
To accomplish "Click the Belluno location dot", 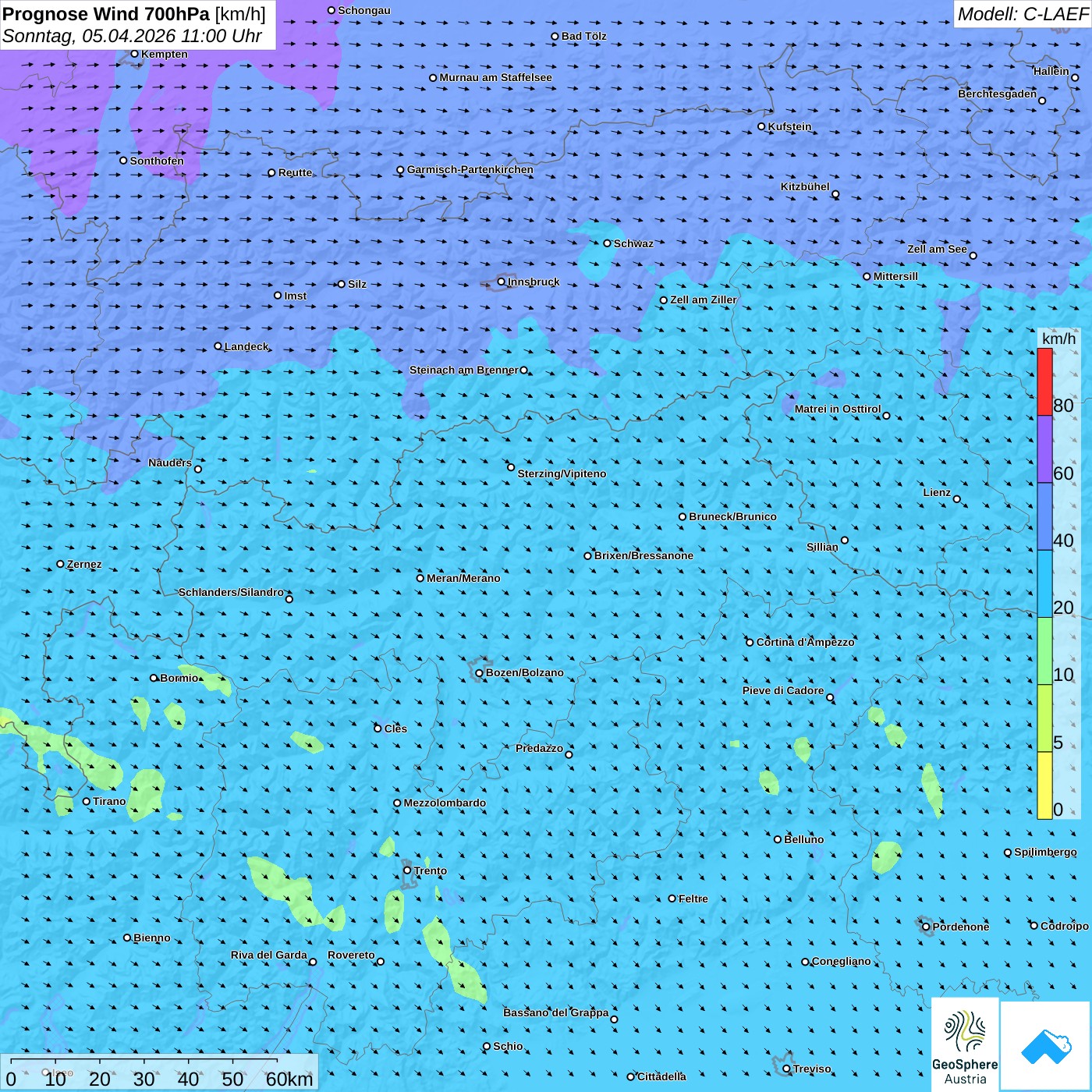I will tap(778, 839).
